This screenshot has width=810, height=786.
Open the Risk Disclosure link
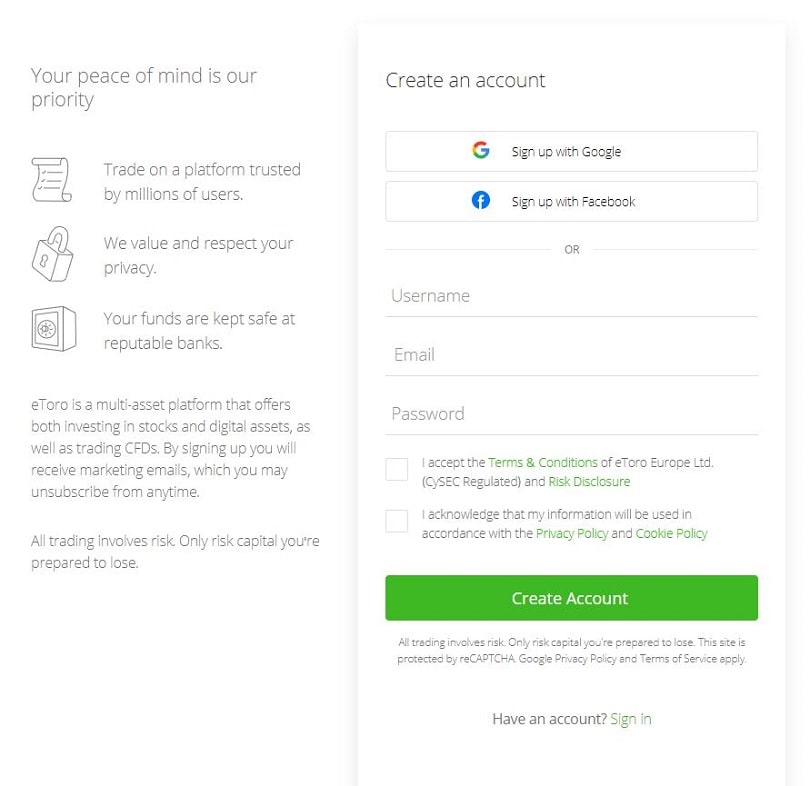coord(589,482)
